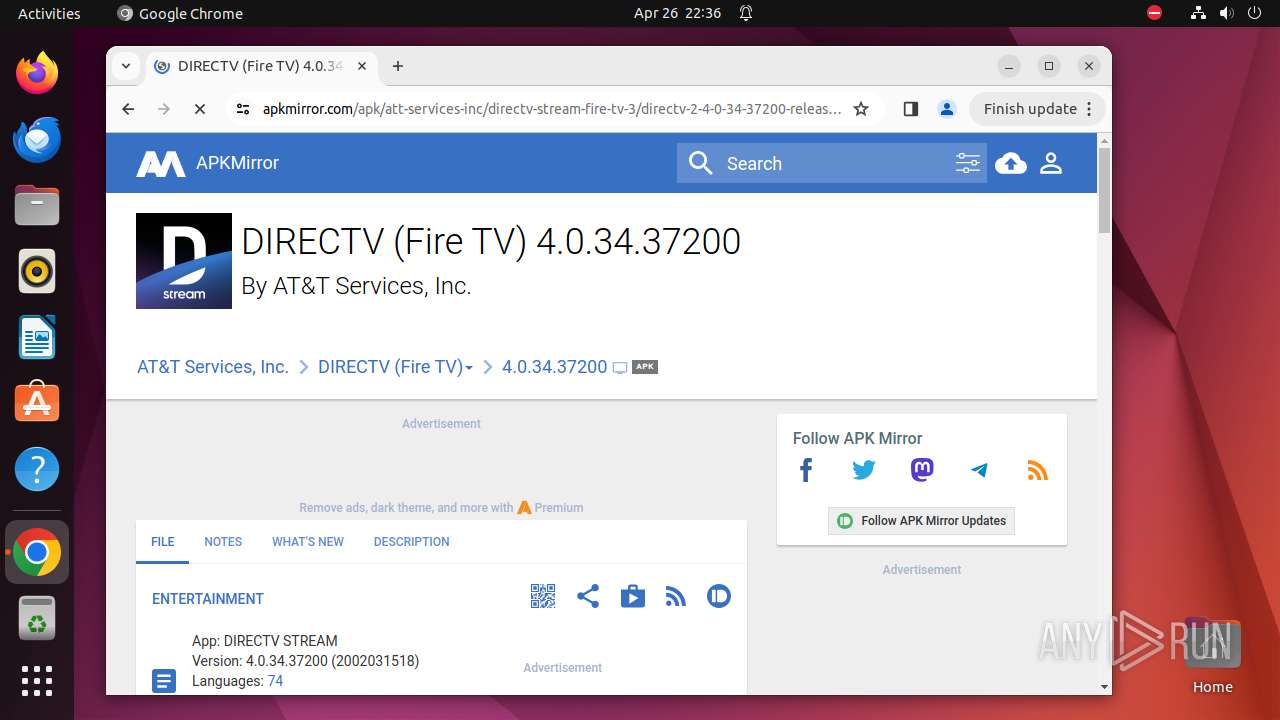Switch to the WHAT'S NEW tab
Viewport: 1280px width, 720px height.
pyautogui.click(x=308, y=542)
